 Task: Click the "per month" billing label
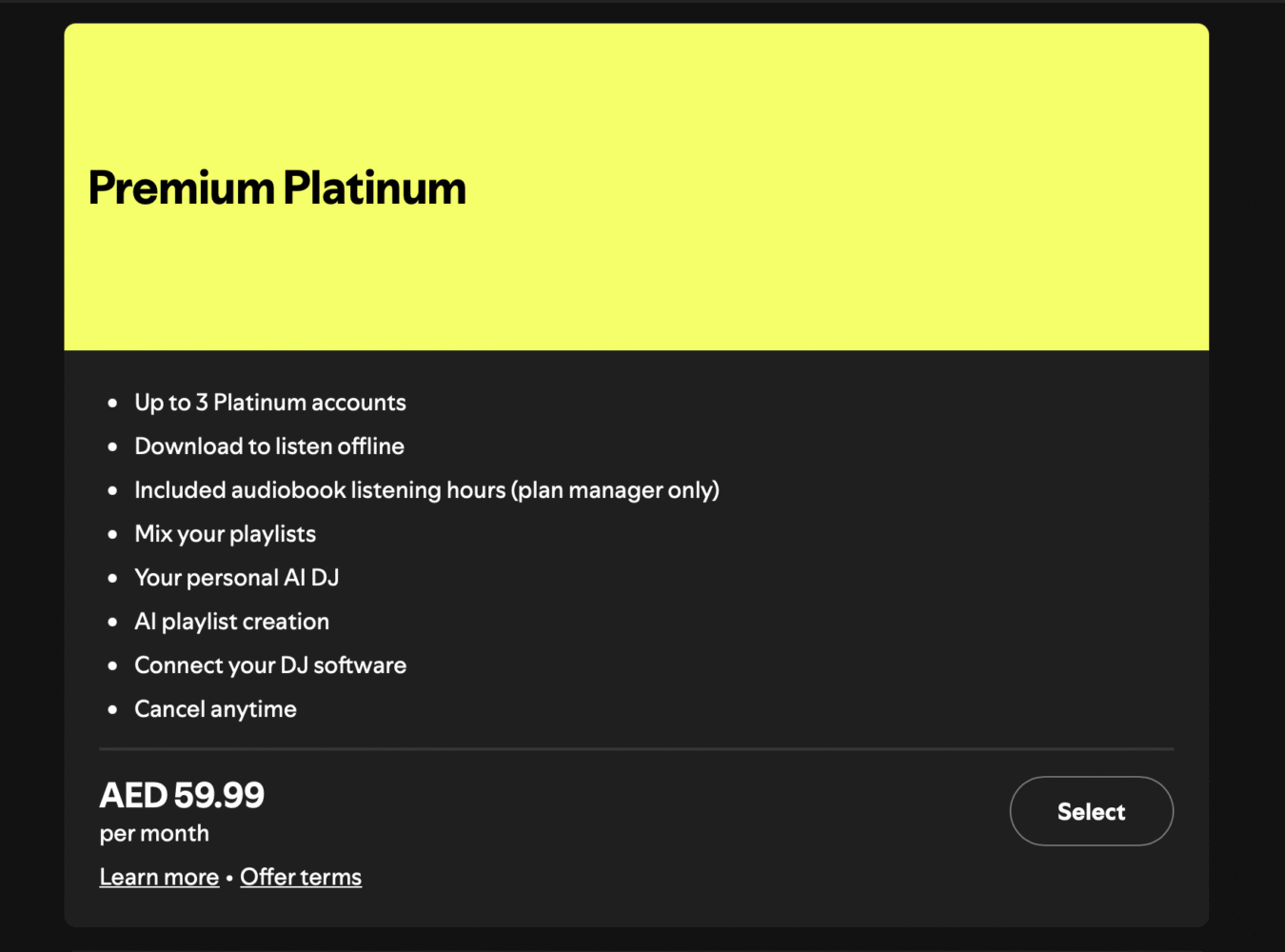pos(154,834)
